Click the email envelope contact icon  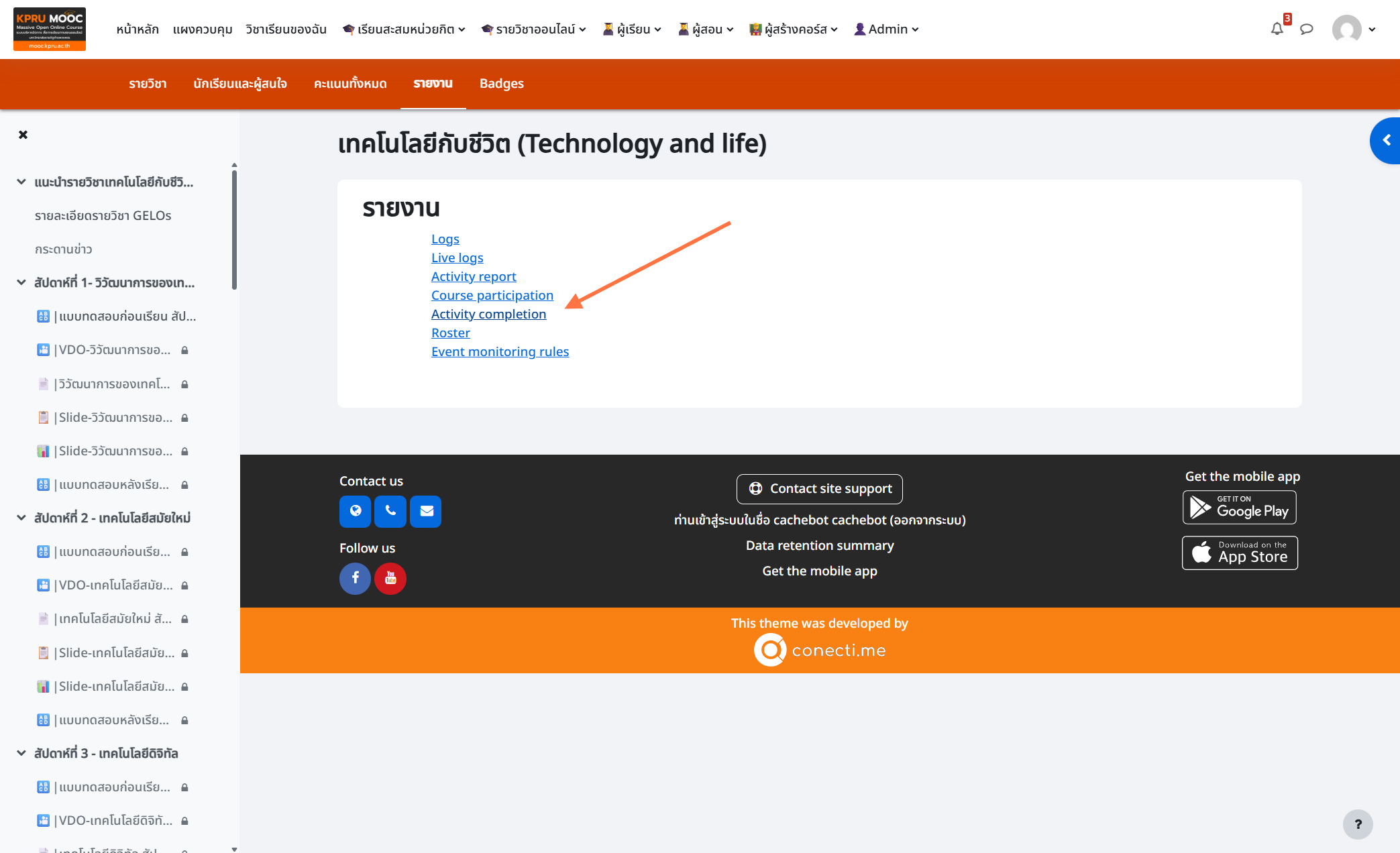click(426, 512)
